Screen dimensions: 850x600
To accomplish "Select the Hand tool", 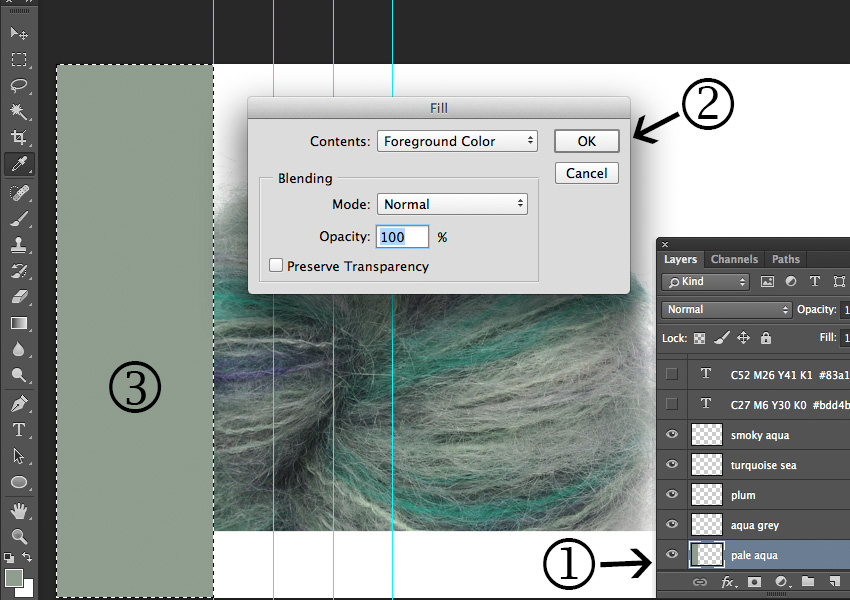I will (x=19, y=511).
